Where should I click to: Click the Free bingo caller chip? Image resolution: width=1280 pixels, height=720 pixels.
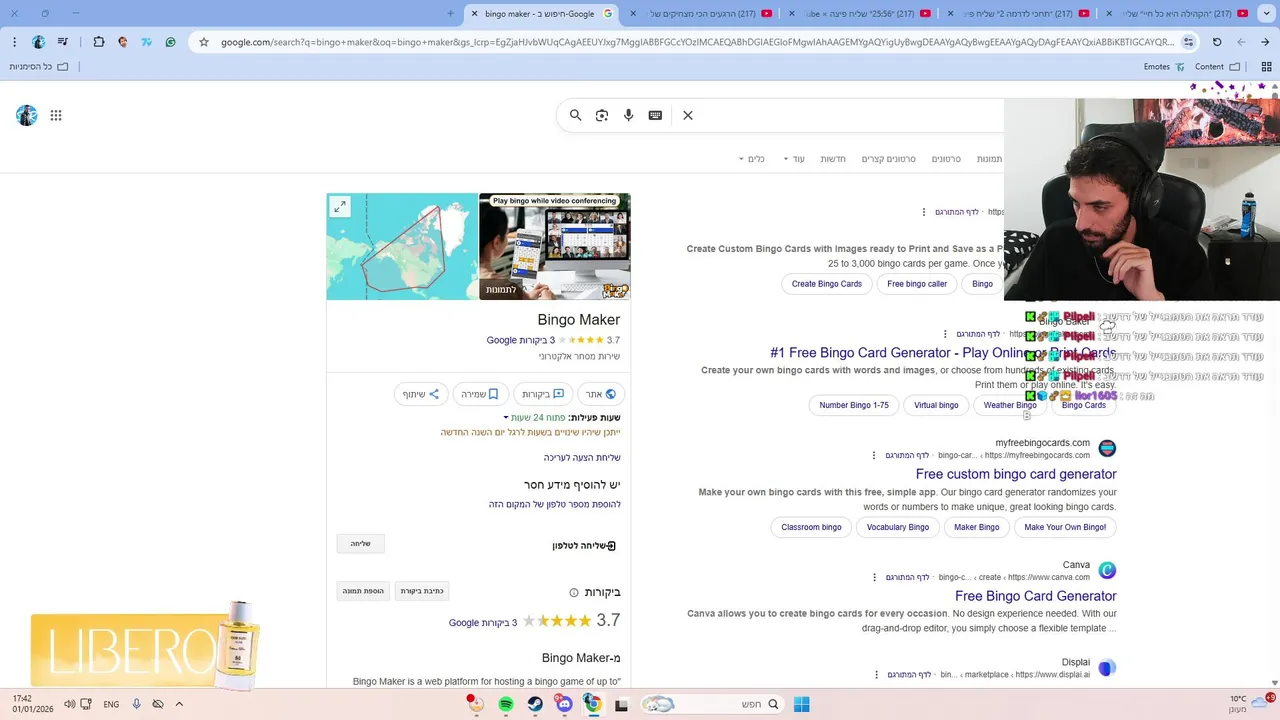pos(917,284)
